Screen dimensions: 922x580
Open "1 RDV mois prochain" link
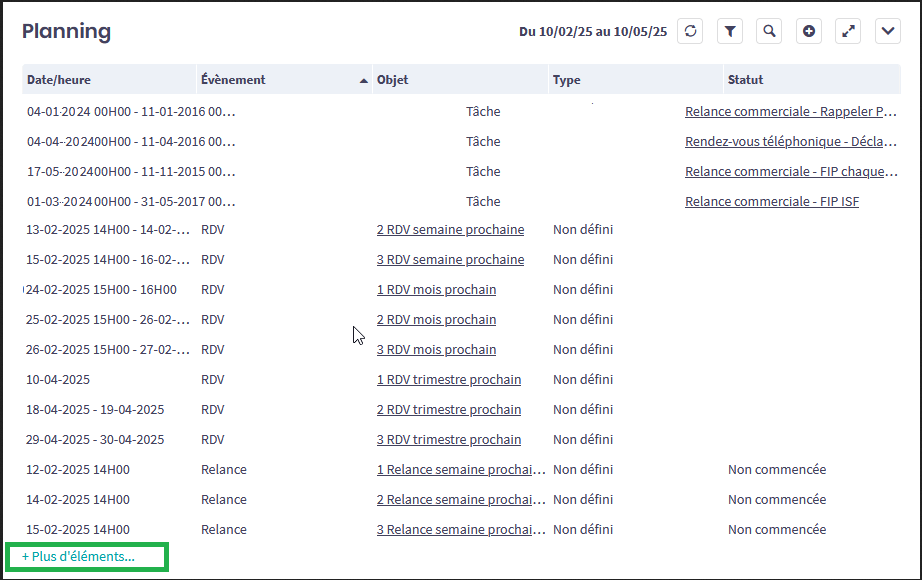(436, 290)
